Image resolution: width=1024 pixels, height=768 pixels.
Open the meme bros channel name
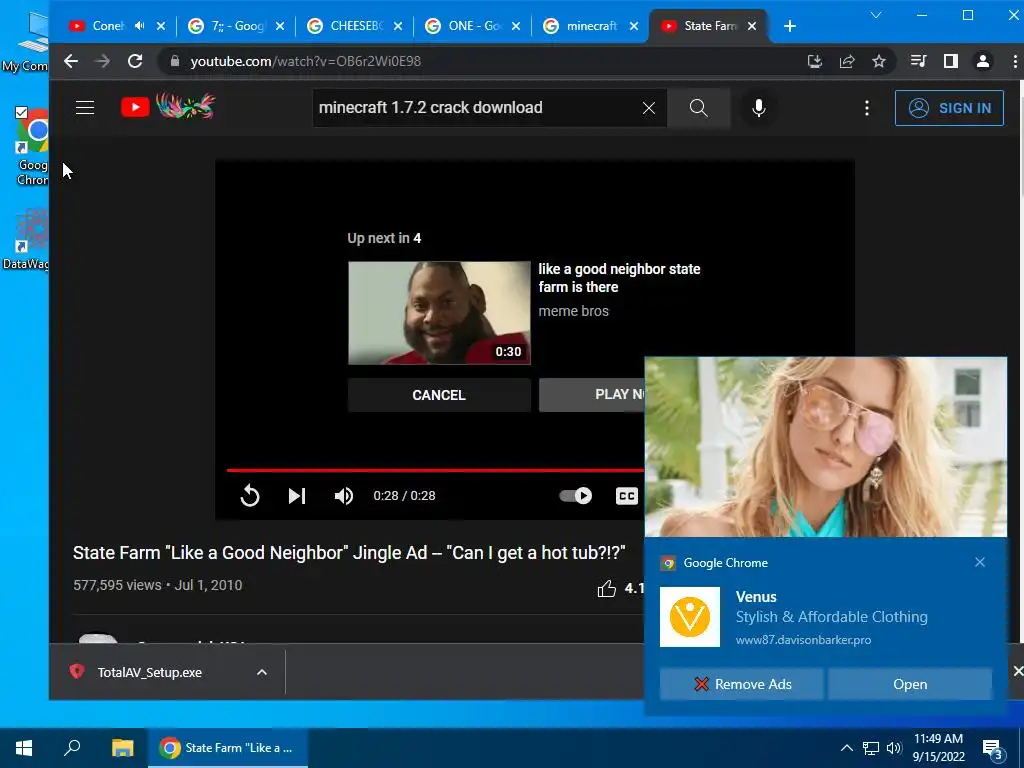coord(573,311)
